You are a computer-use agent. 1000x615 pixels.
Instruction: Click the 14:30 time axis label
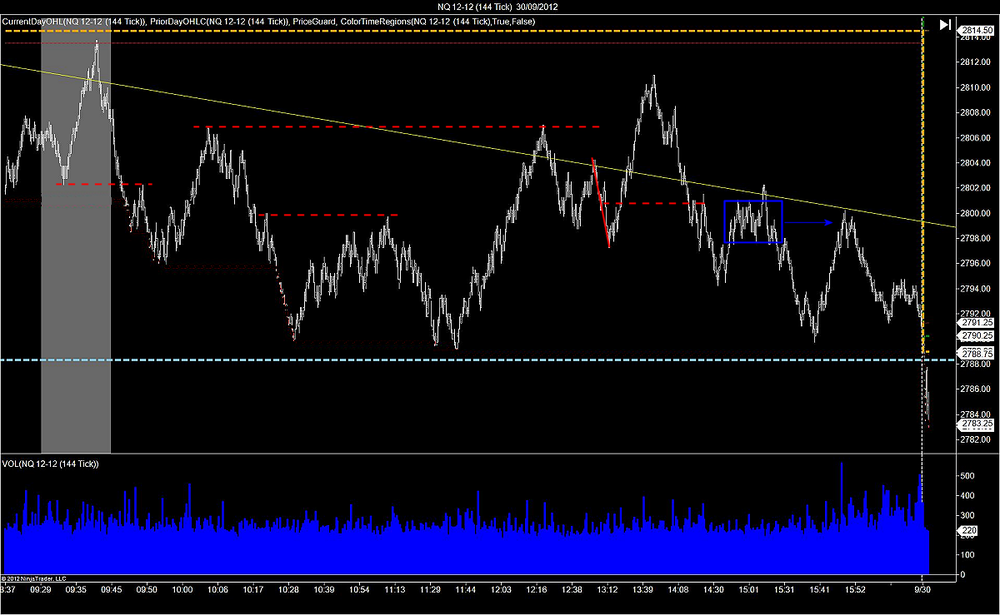point(714,589)
